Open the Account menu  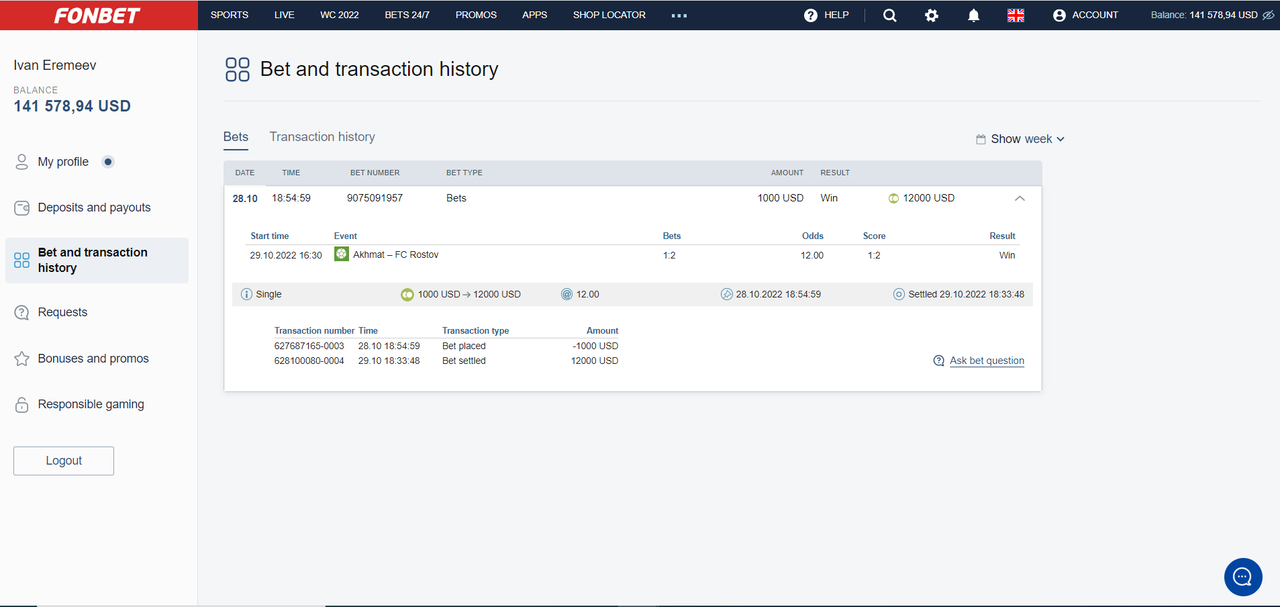(1085, 15)
